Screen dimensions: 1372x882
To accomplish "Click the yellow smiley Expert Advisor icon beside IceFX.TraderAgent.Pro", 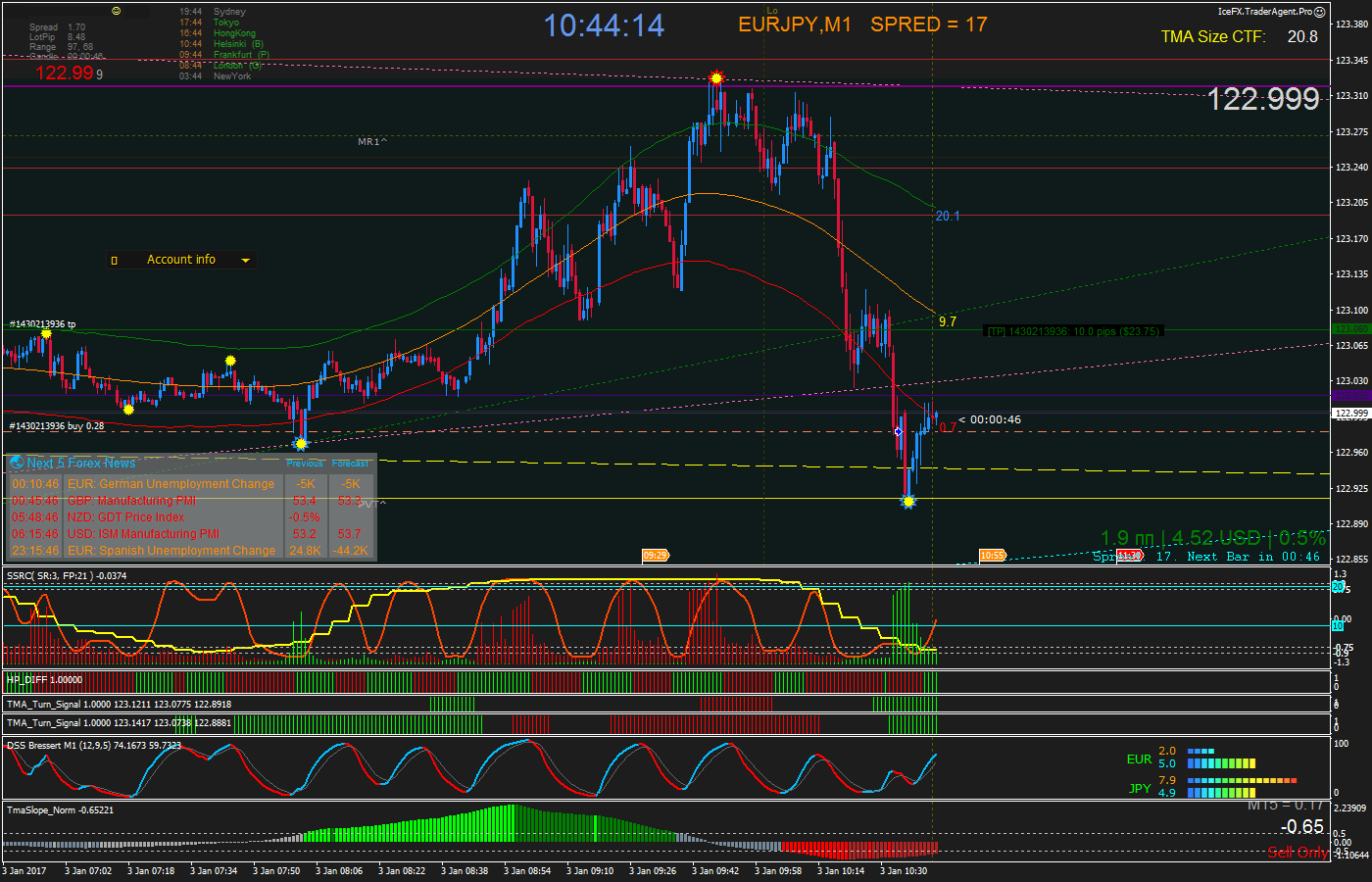I will point(1319,12).
